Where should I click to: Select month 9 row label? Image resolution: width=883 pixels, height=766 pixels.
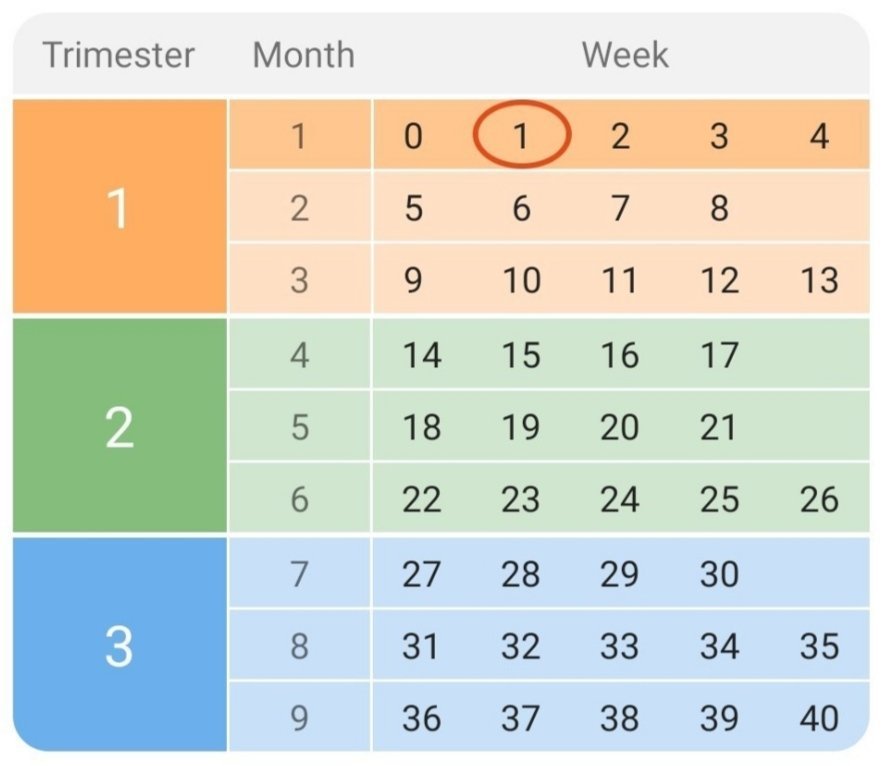299,718
